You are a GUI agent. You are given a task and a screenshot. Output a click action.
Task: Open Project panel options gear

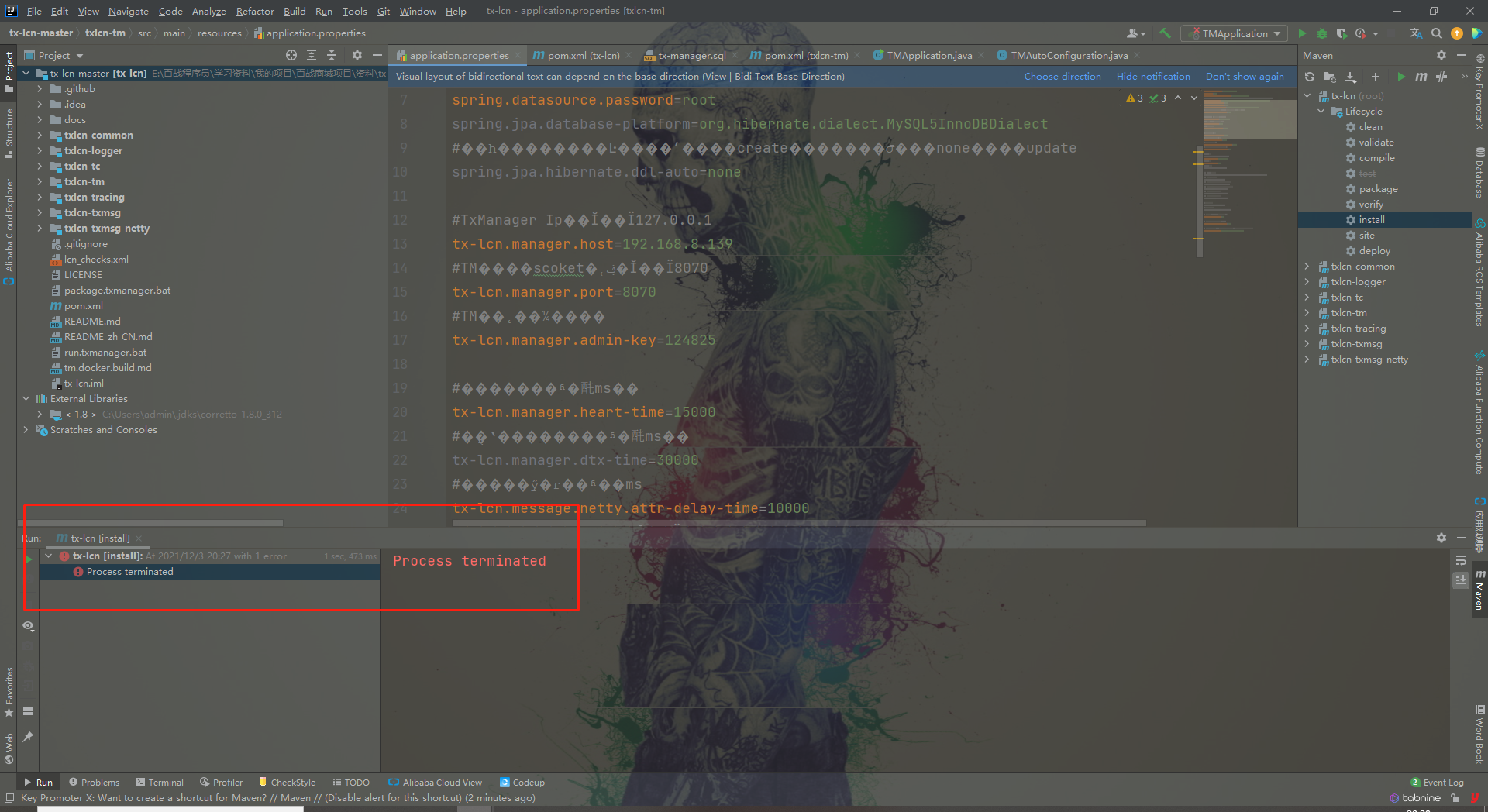point(357,55)
